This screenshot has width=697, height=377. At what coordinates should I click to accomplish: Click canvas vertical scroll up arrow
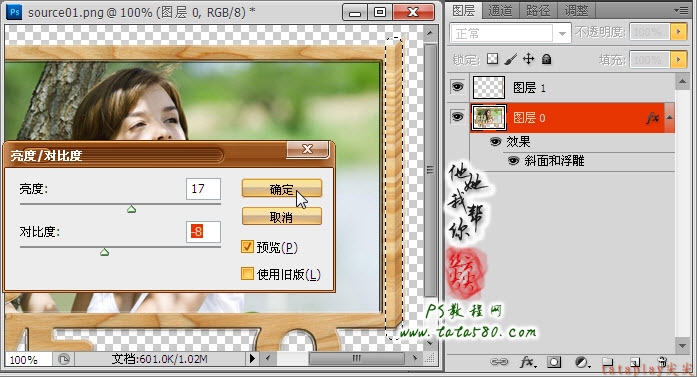[429, 33]
